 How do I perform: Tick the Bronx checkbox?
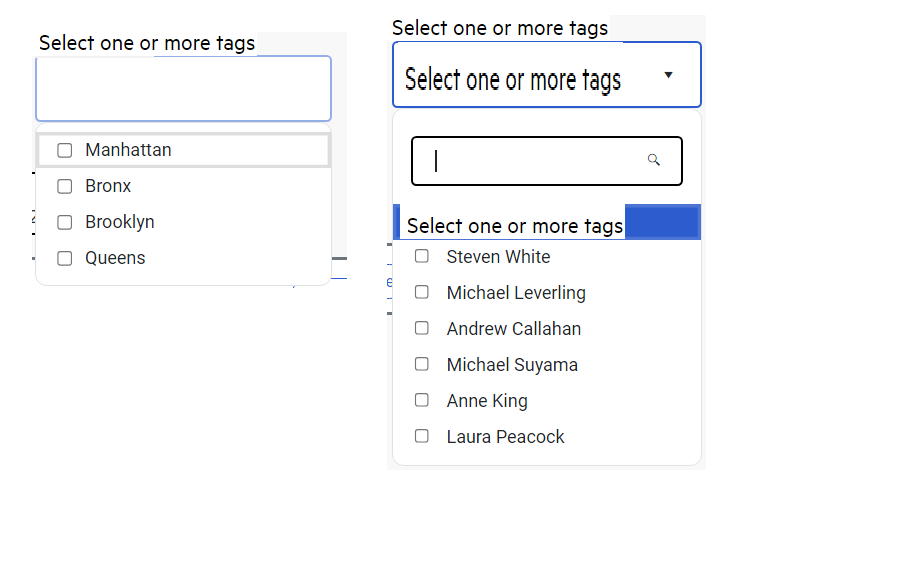tap(65, 186)
